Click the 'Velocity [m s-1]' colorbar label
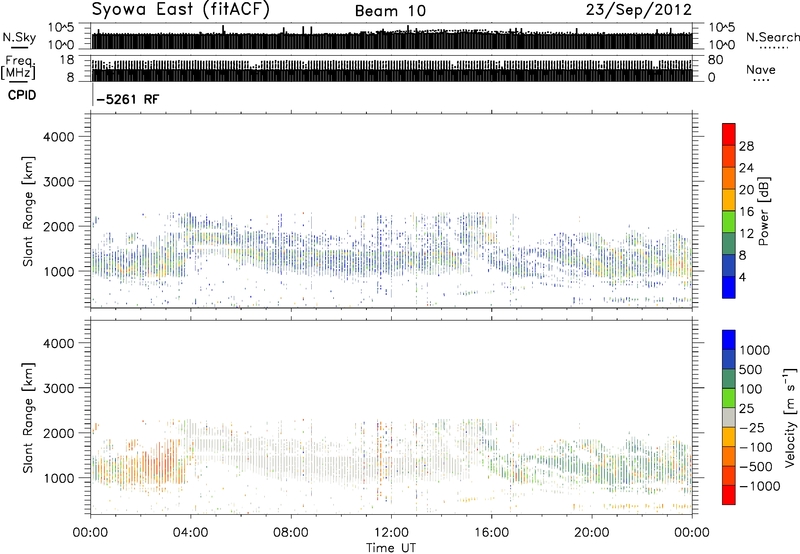800x554 pixels. pyautogui.click(x=789, y=417)
